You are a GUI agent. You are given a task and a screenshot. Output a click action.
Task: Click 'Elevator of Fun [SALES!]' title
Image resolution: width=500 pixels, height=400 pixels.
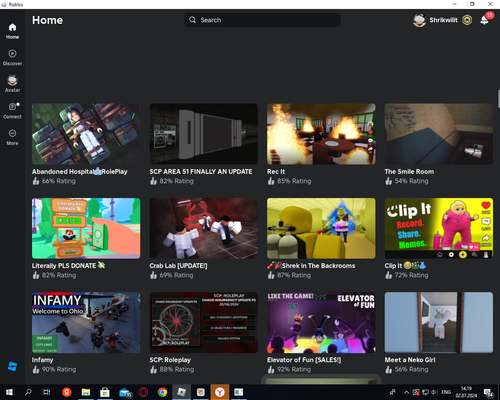[x=304, y=360]
